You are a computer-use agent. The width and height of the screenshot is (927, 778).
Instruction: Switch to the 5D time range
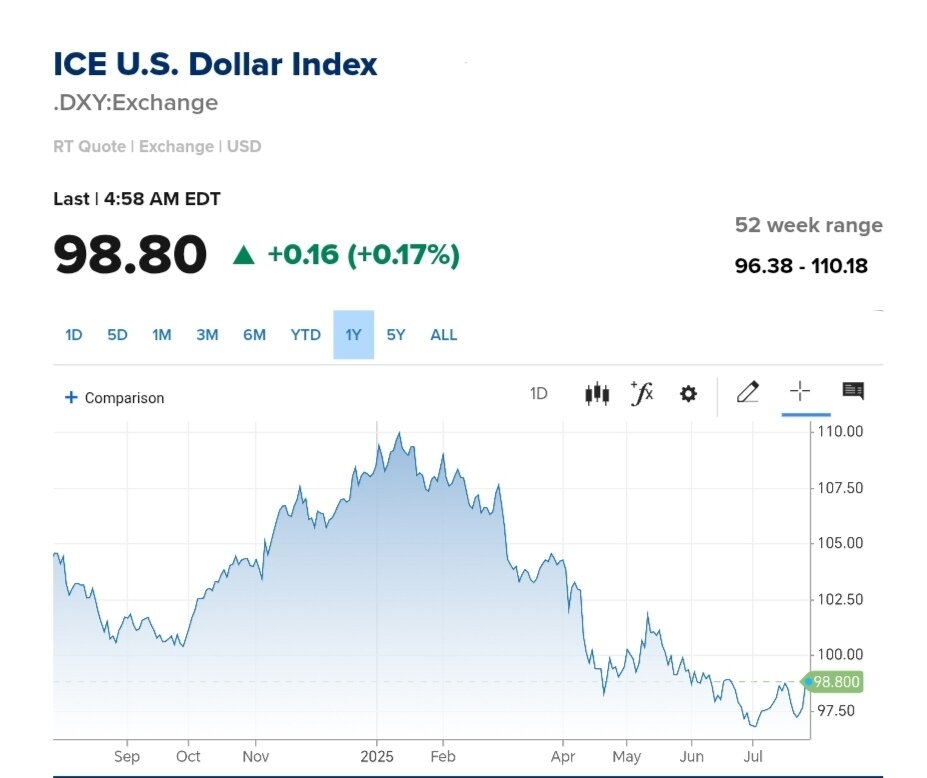[x=117, y=335]
